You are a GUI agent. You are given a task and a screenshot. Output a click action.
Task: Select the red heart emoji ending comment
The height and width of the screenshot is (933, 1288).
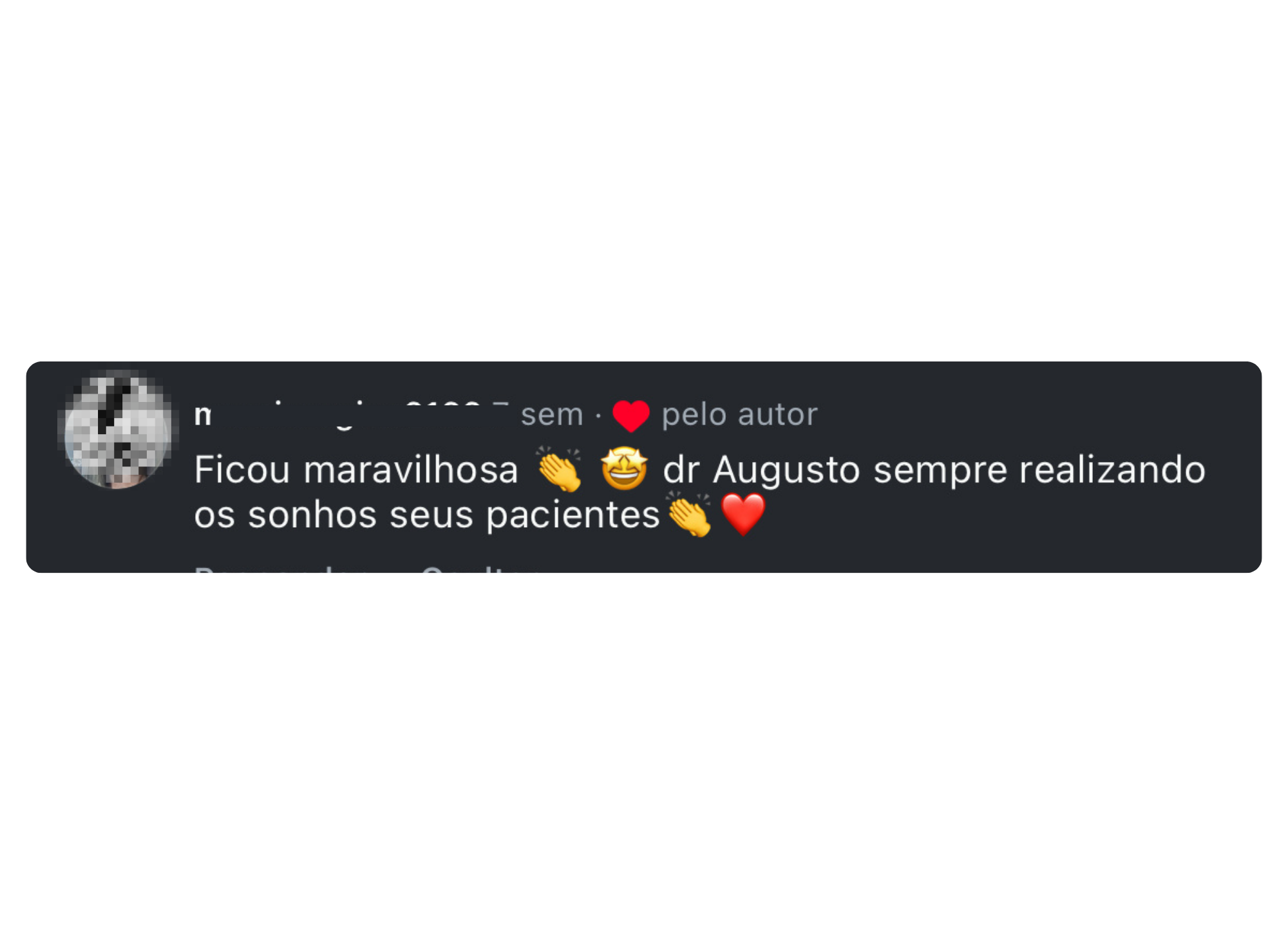pyautogui.click(x=743, y=514)
